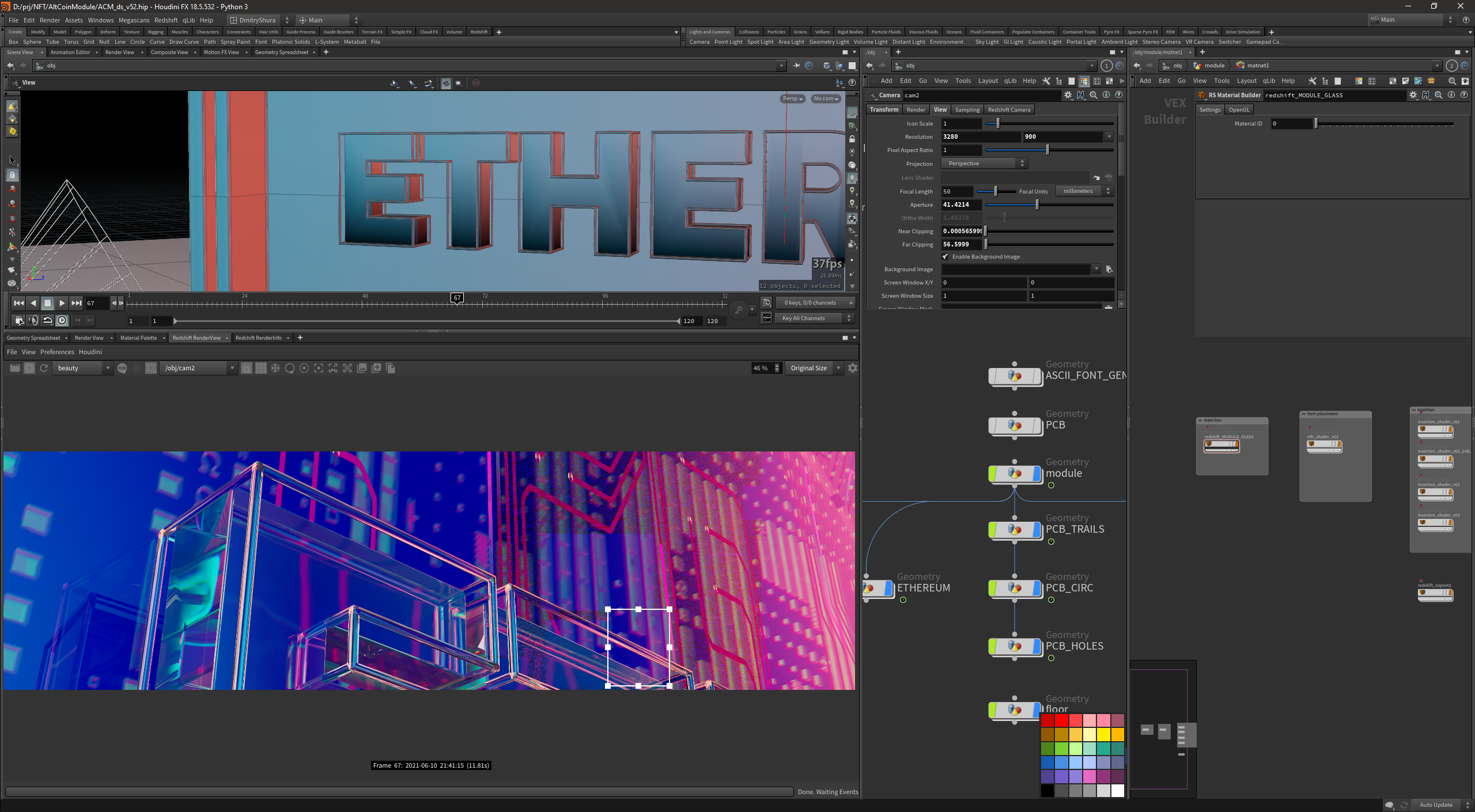Open the millimeters Focal Units dropdown
Viewport: 1475px width, 812px height.
(1084, 191)
